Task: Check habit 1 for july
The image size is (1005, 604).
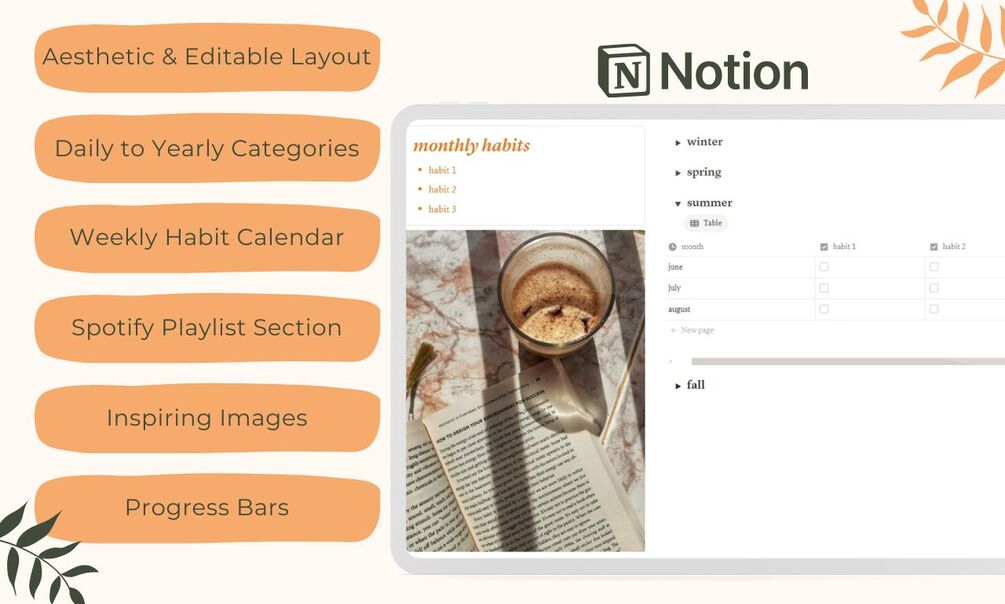Action: coord(824,288)
